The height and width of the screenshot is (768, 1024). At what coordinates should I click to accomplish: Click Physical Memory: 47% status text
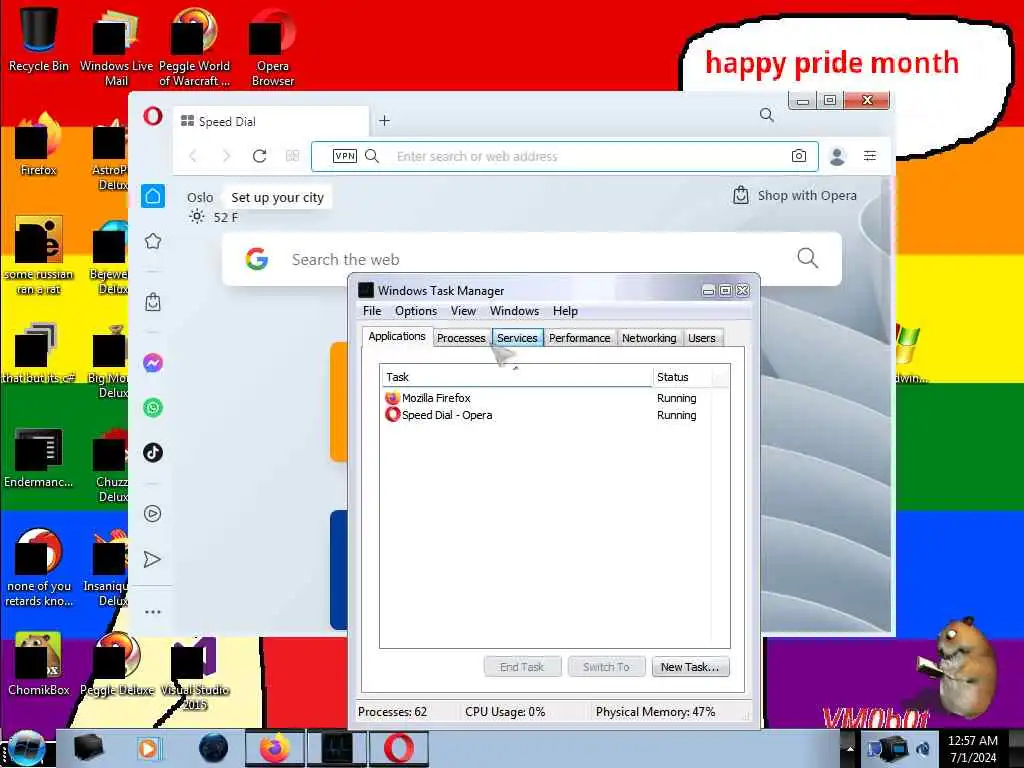coord(655,712)
